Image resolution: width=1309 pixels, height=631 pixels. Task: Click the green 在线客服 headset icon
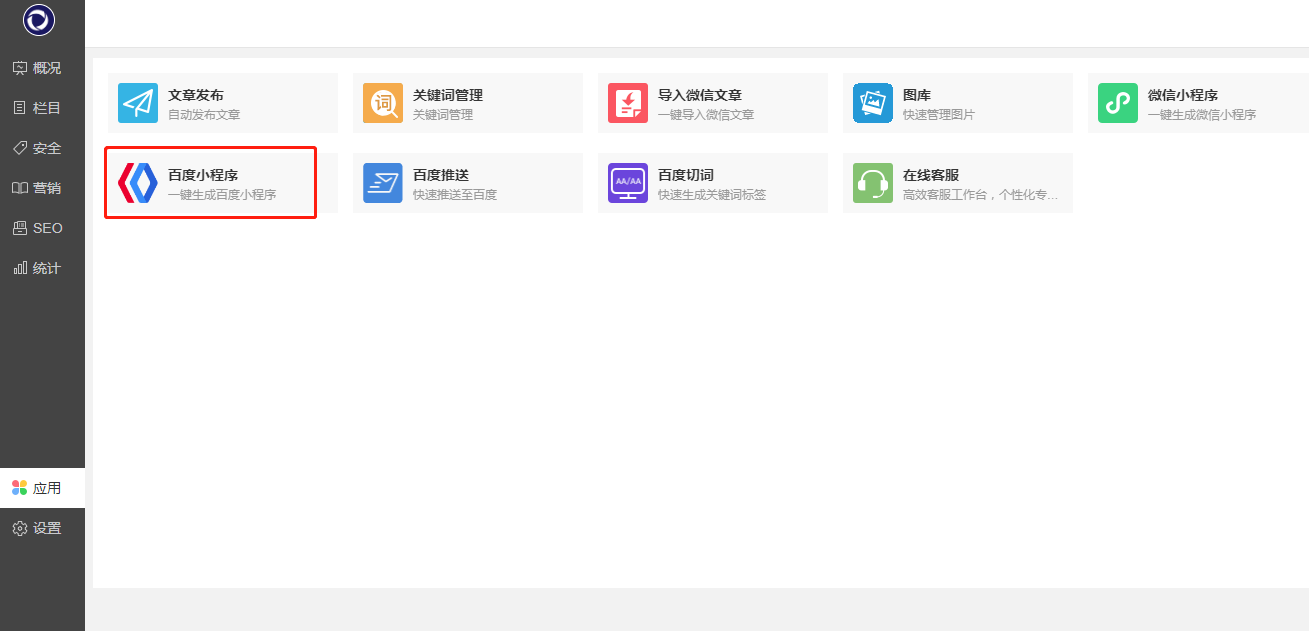[873, 183]
